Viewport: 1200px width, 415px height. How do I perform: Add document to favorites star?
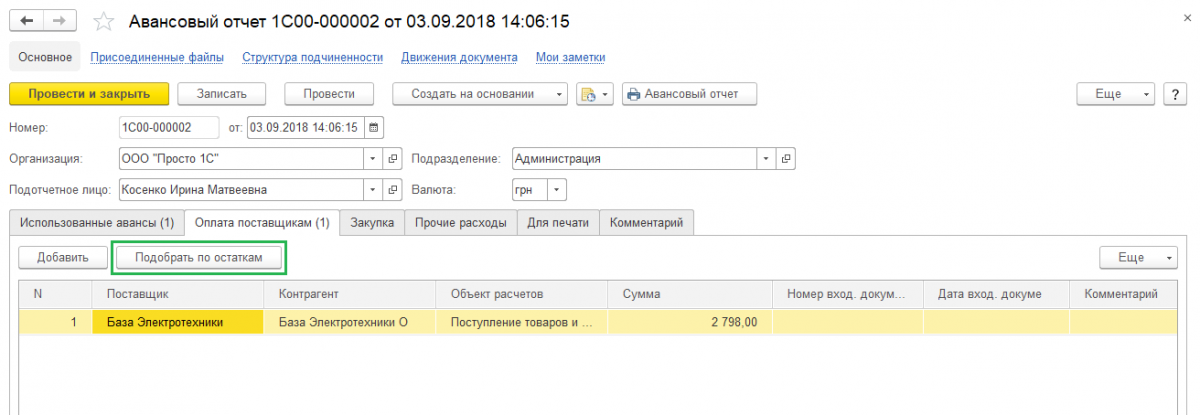[x=101, y=21]
